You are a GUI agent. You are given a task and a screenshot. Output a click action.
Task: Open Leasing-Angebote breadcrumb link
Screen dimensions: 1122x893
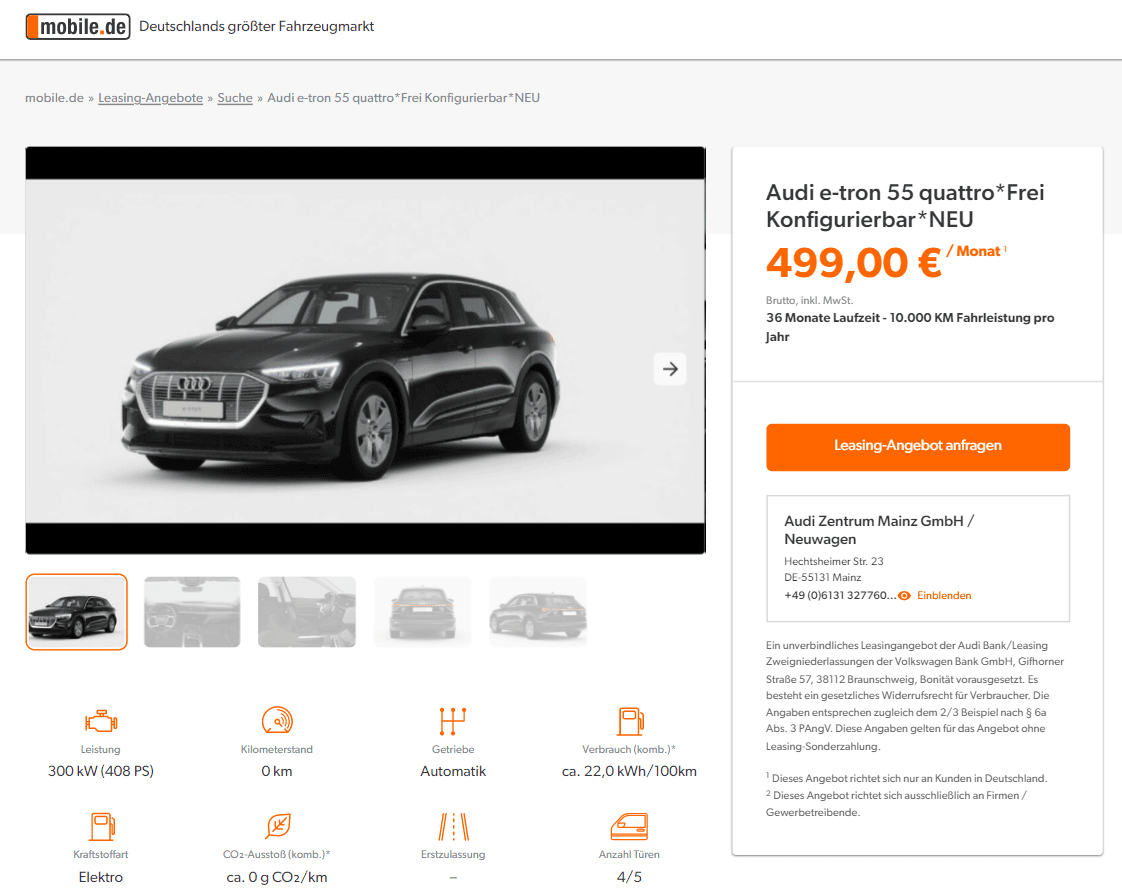click(150, 97)
